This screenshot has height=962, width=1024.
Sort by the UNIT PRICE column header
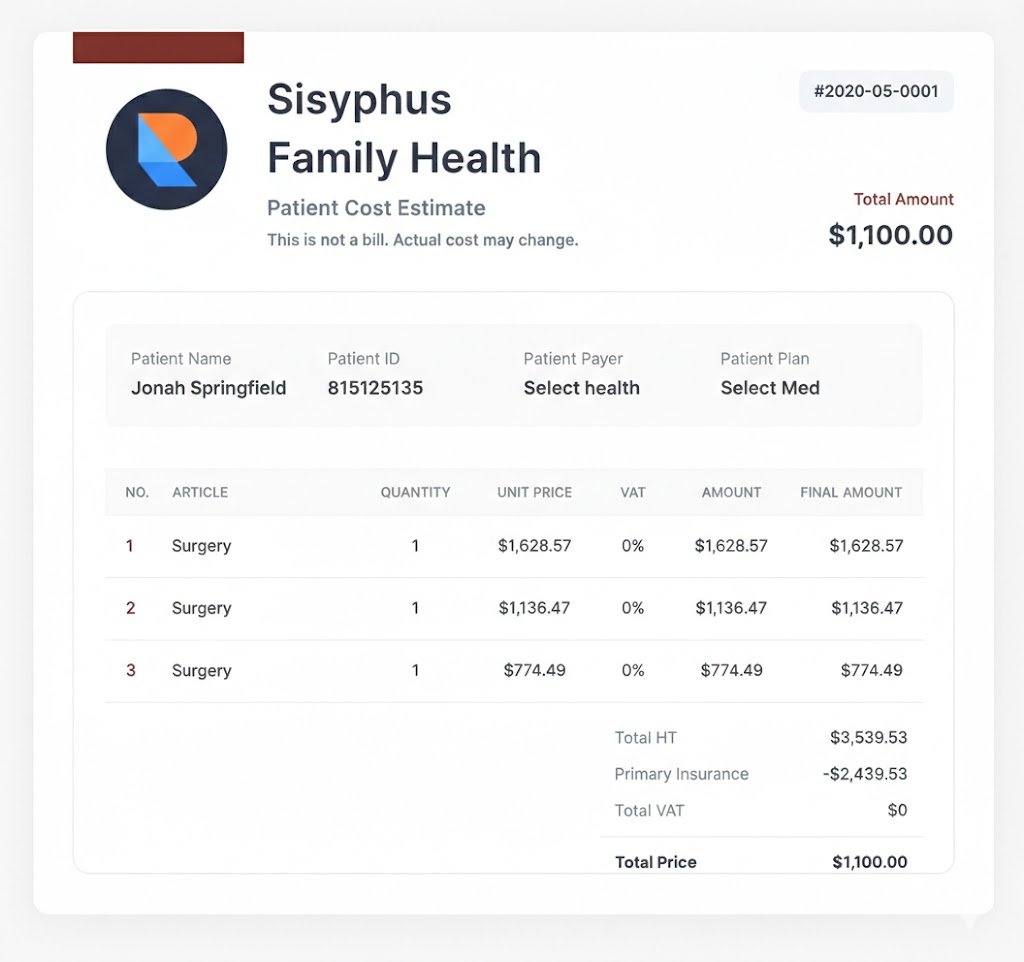534,492
